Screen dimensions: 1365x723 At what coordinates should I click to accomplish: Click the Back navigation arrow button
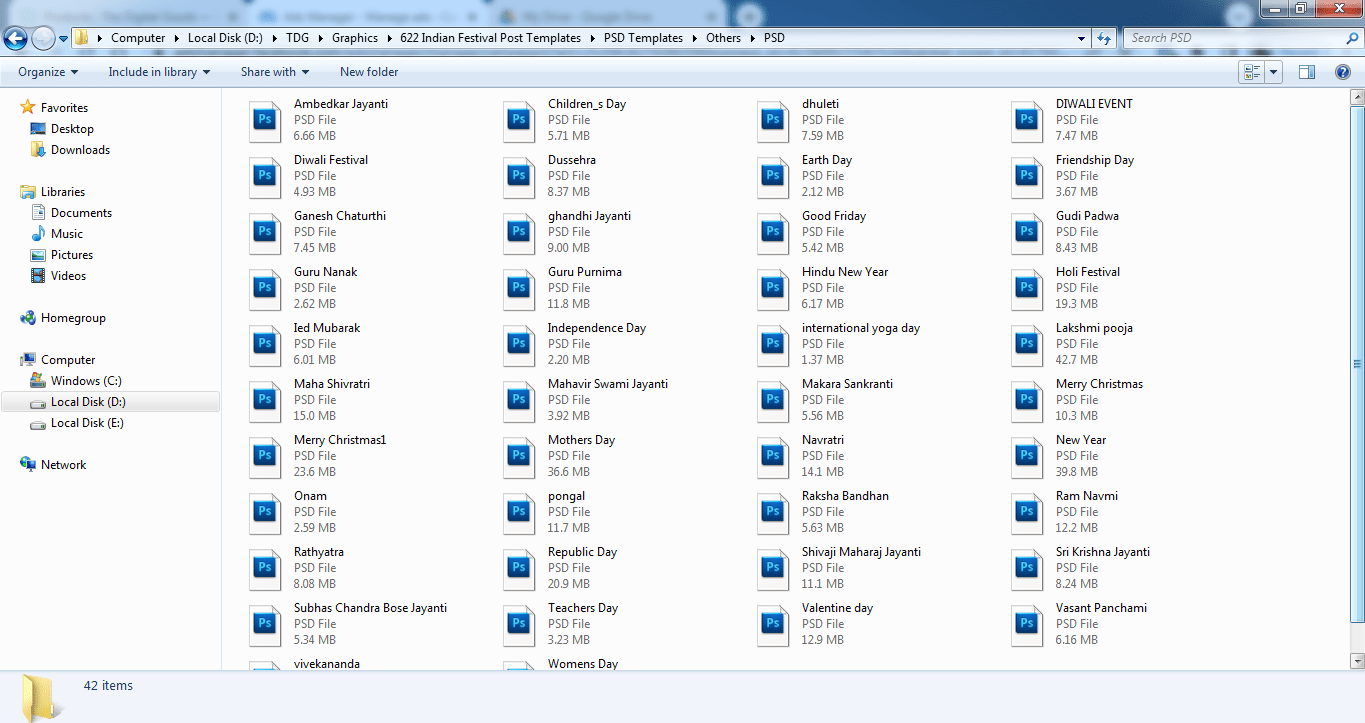pyautogui.click(x=16, y=38)
